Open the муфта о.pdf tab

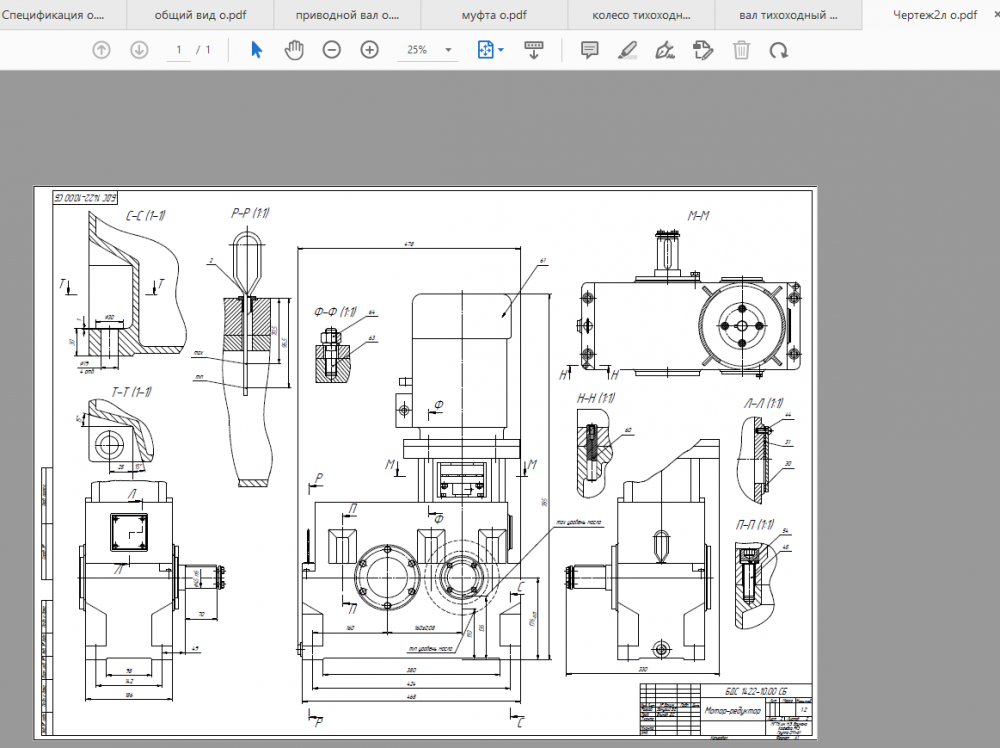pyautogui.click(x=494, y=15)
